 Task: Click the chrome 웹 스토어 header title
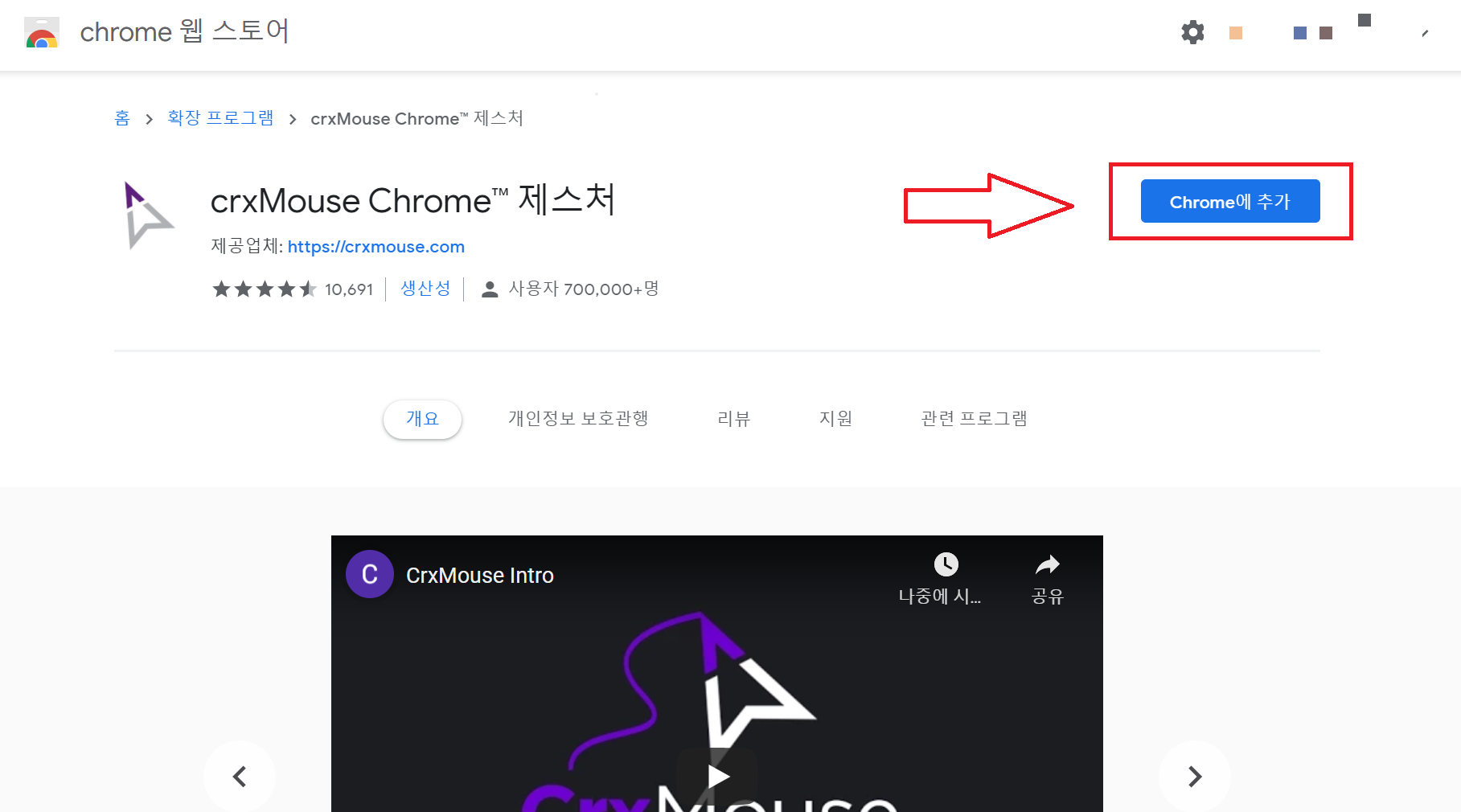[x=184, y=32]
